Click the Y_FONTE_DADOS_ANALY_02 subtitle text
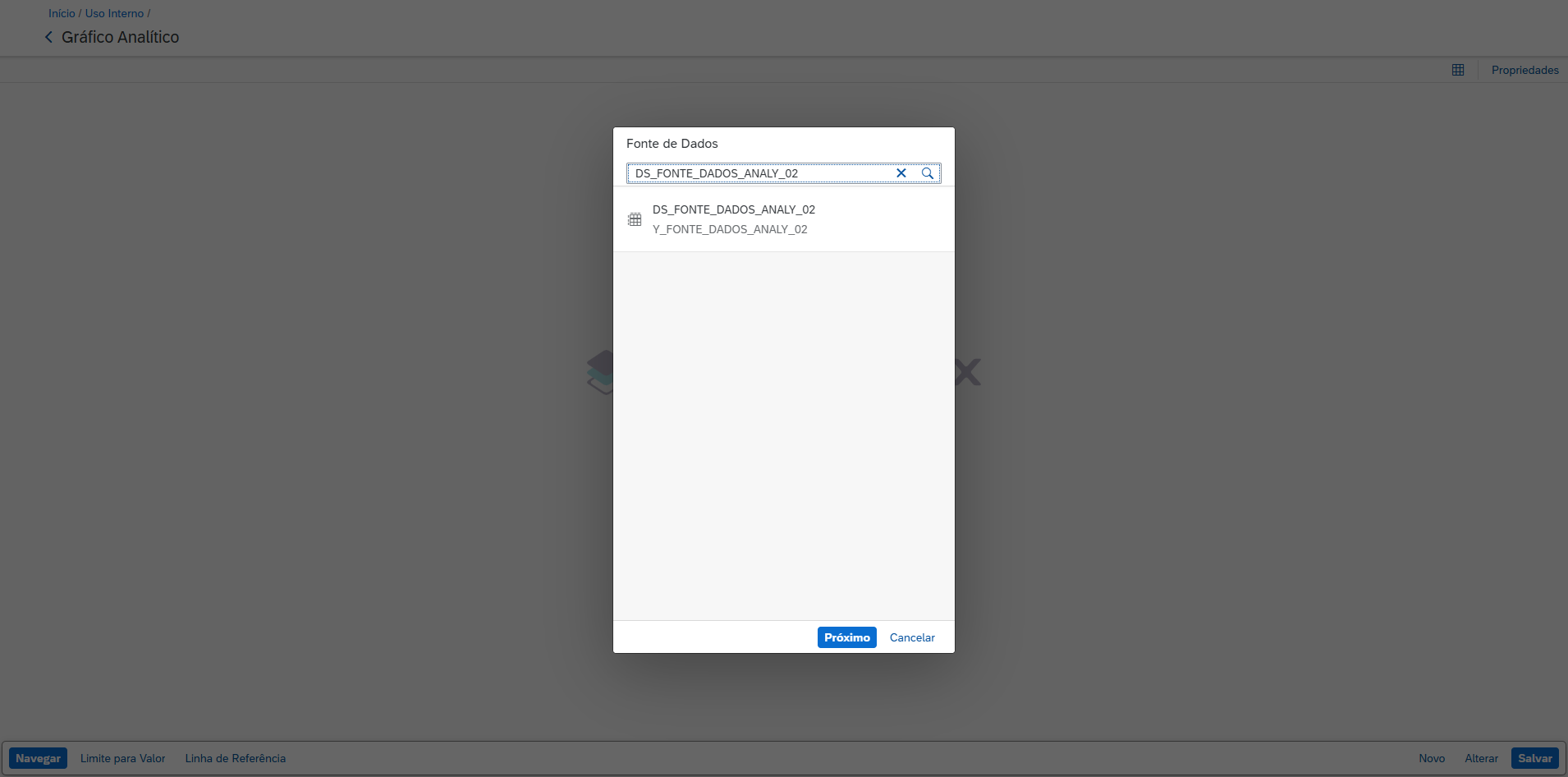Viewport: 1568px width, 777px height. tap(730, 230)
